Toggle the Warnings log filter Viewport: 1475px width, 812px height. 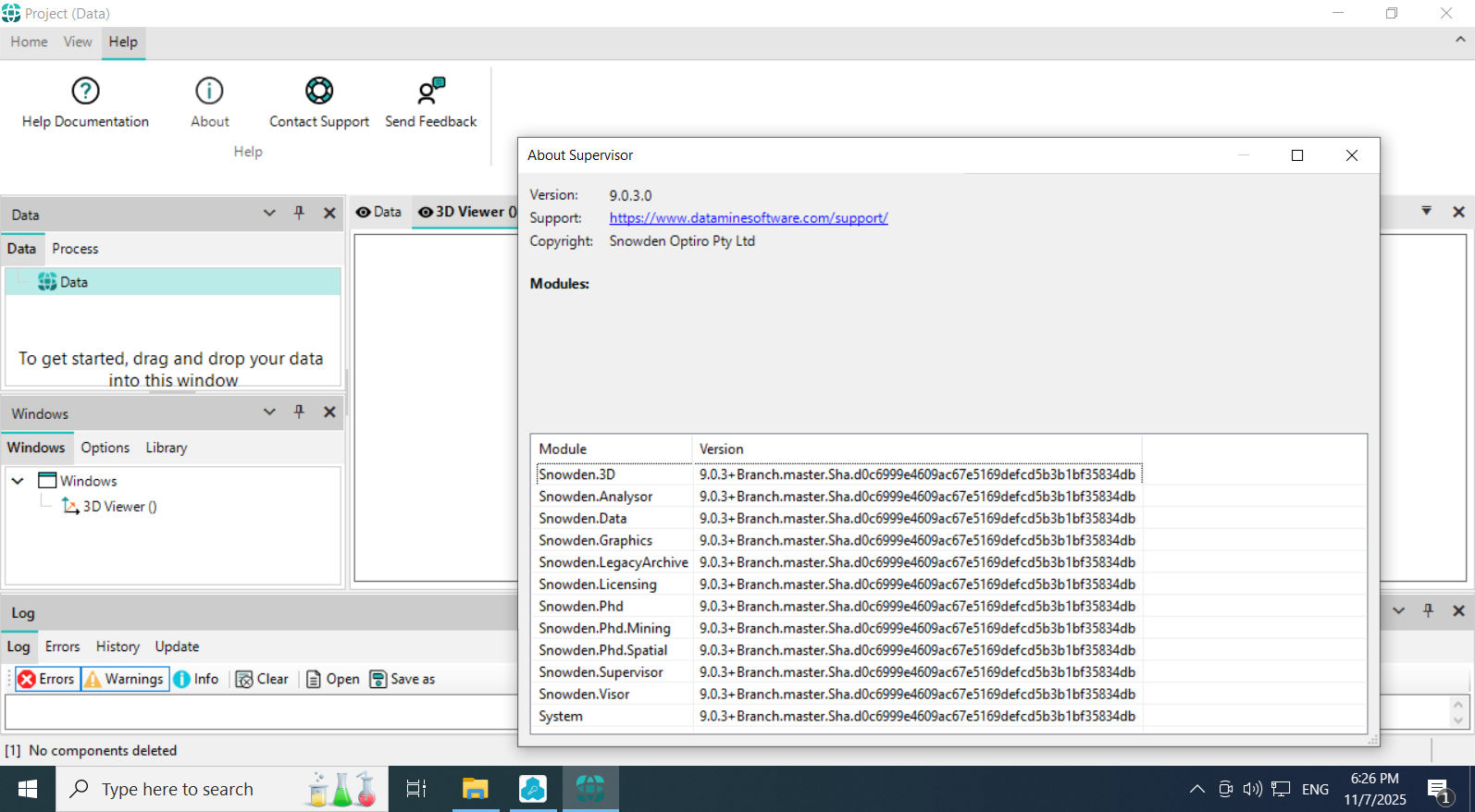(125, 679)
